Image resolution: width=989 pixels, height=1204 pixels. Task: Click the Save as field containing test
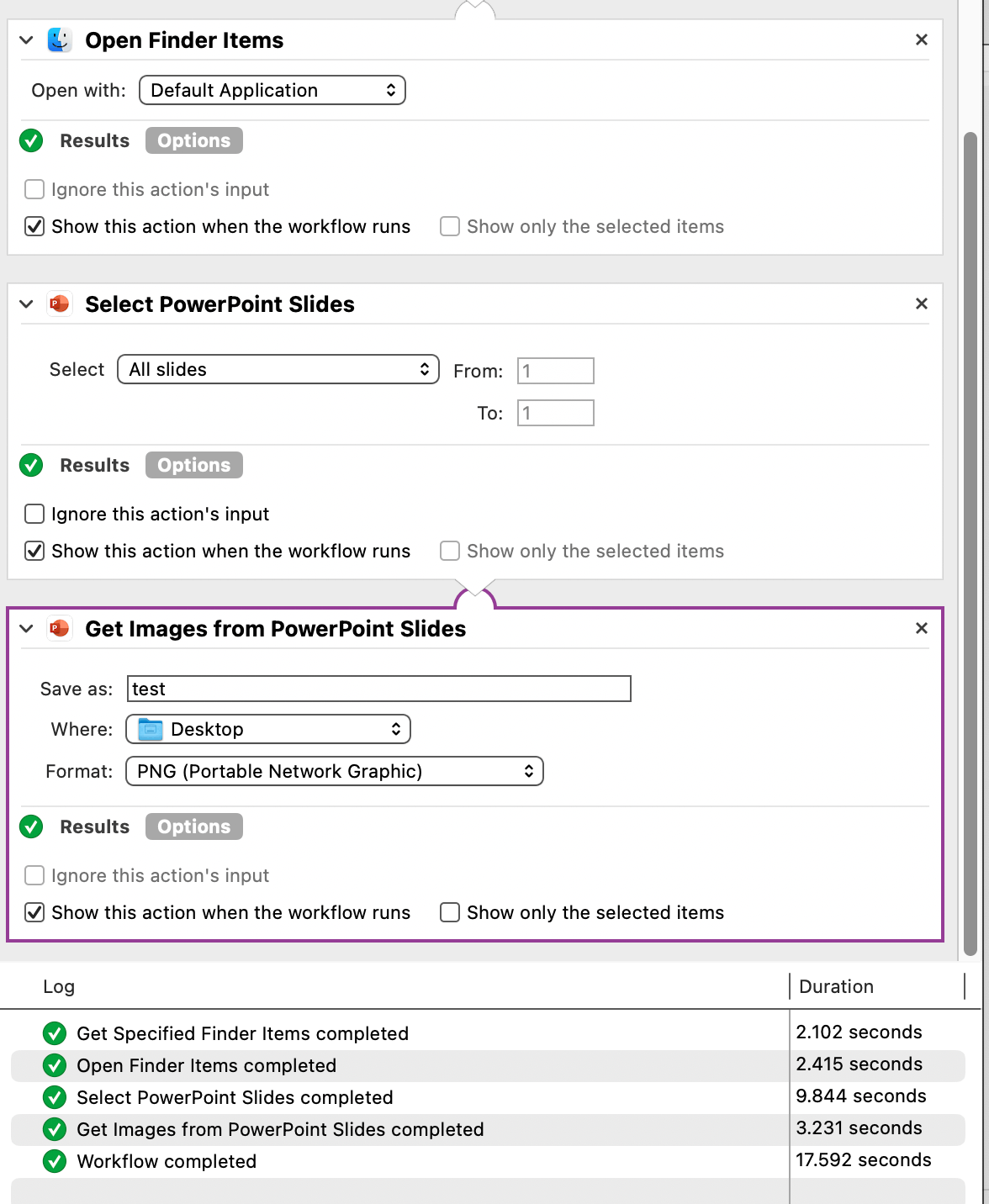pyautogui.click(x=379, y=689)
